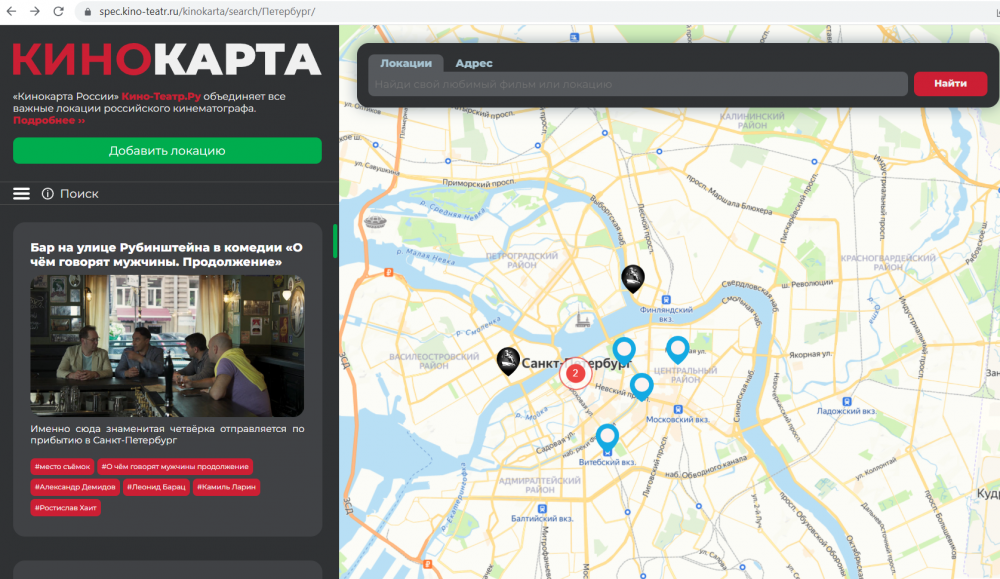Open the bar on Рубинштейна card title
The width and height of the screenshot is (1000, 579).
point(166,254)
